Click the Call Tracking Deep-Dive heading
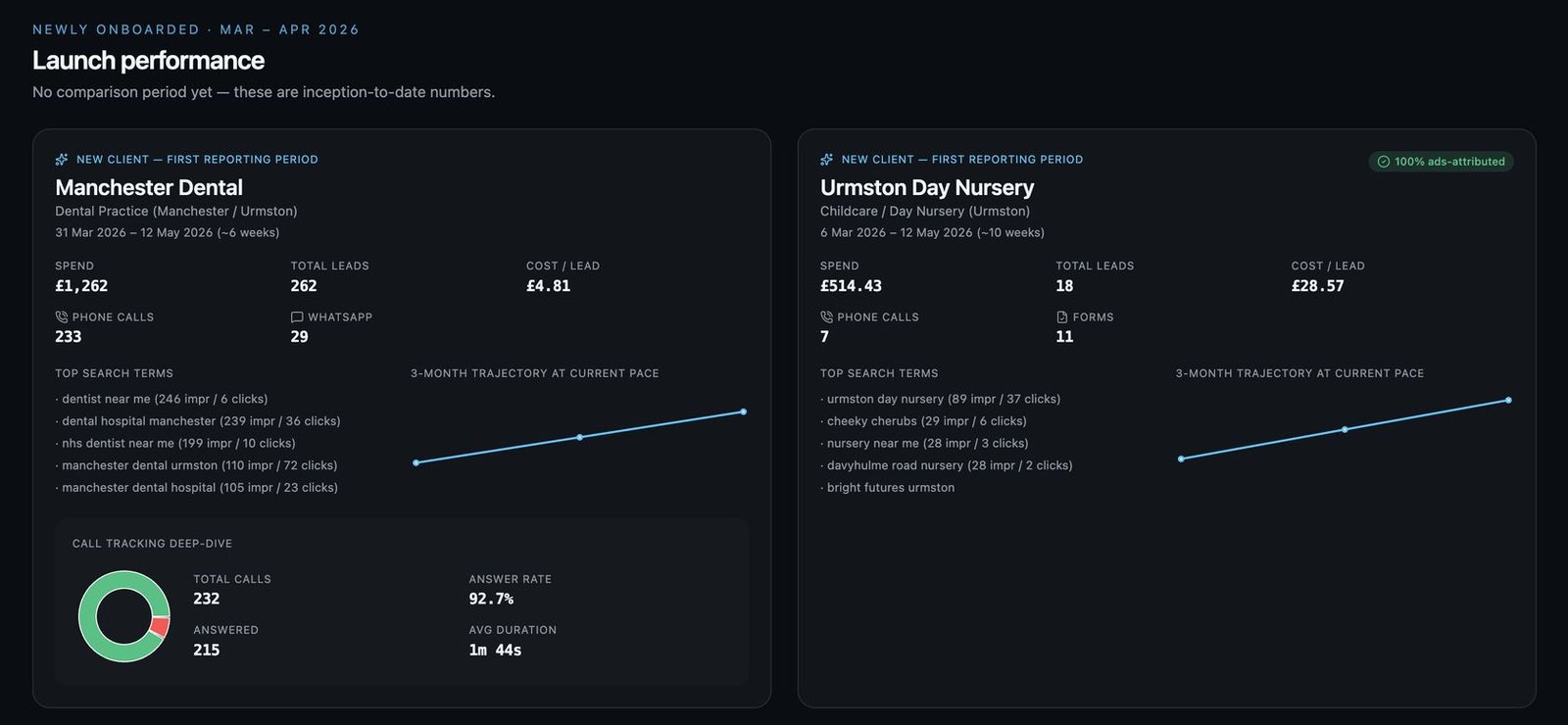Image resolution: width=1568 pixels, height=725 pixels. coord(152,544)
